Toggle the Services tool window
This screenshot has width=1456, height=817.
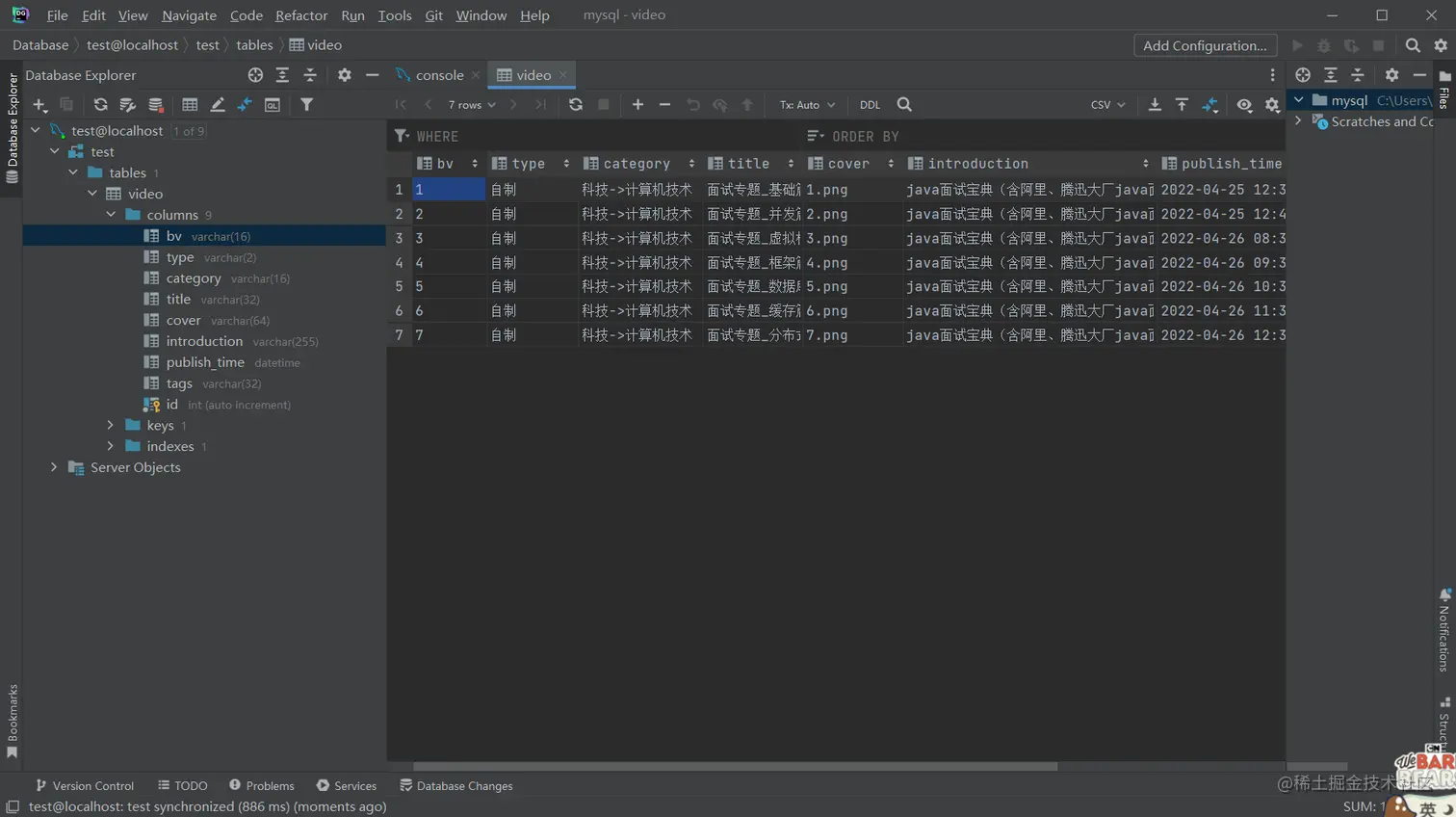(x=347, y=786)
